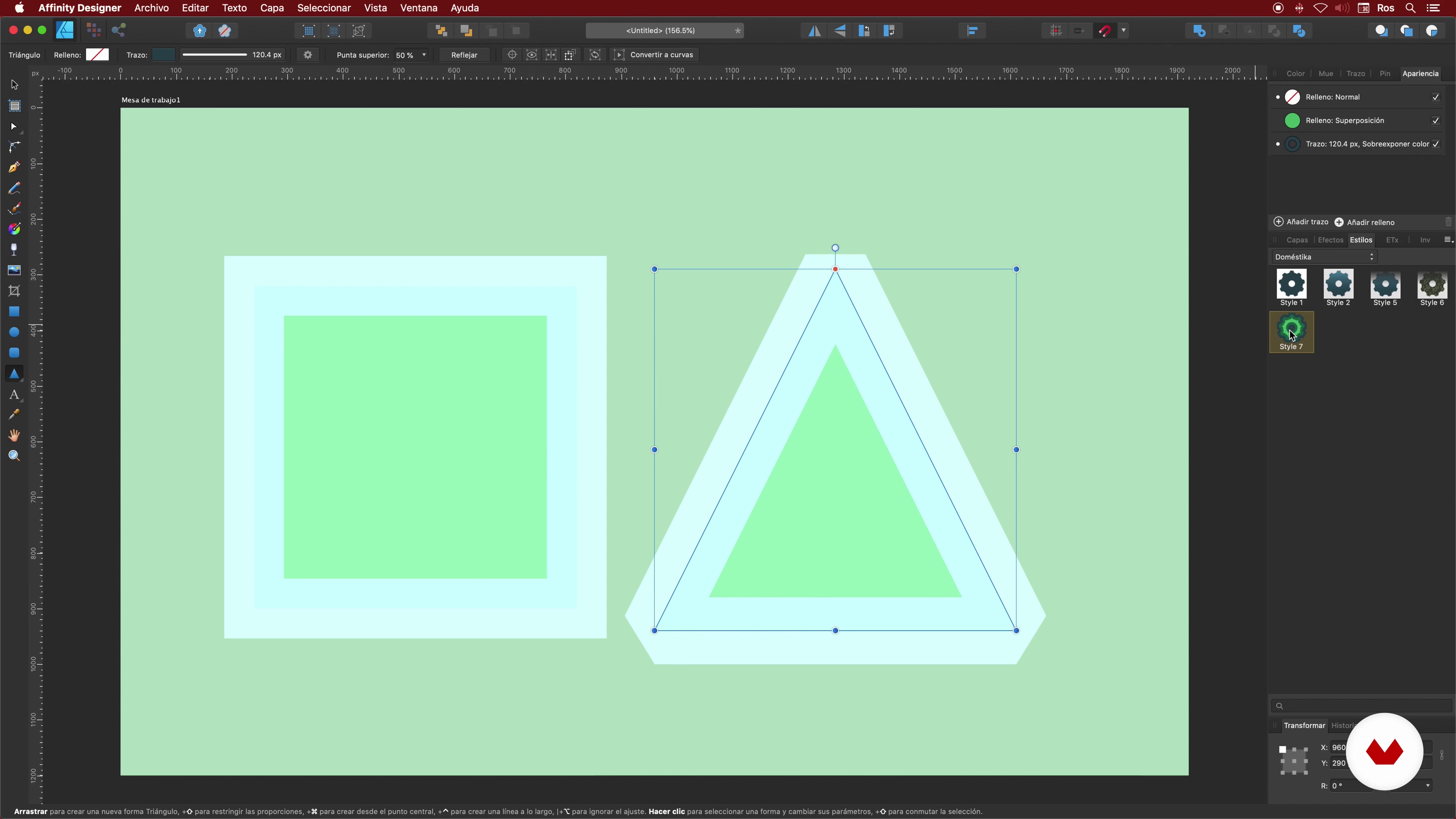Click the Reflejar button
Viewport: 1456px width, 819px height.
(x=464, y=55)
